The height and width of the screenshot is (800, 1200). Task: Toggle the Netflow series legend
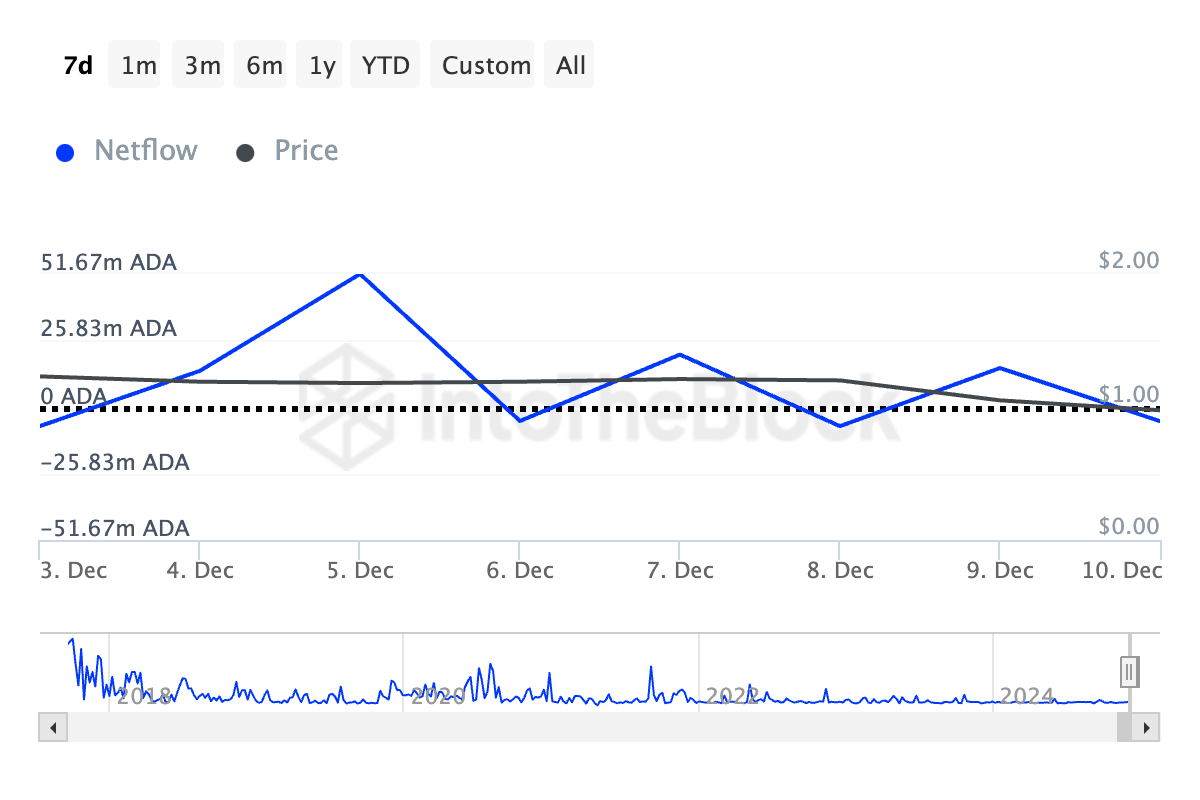click(145, 151)
